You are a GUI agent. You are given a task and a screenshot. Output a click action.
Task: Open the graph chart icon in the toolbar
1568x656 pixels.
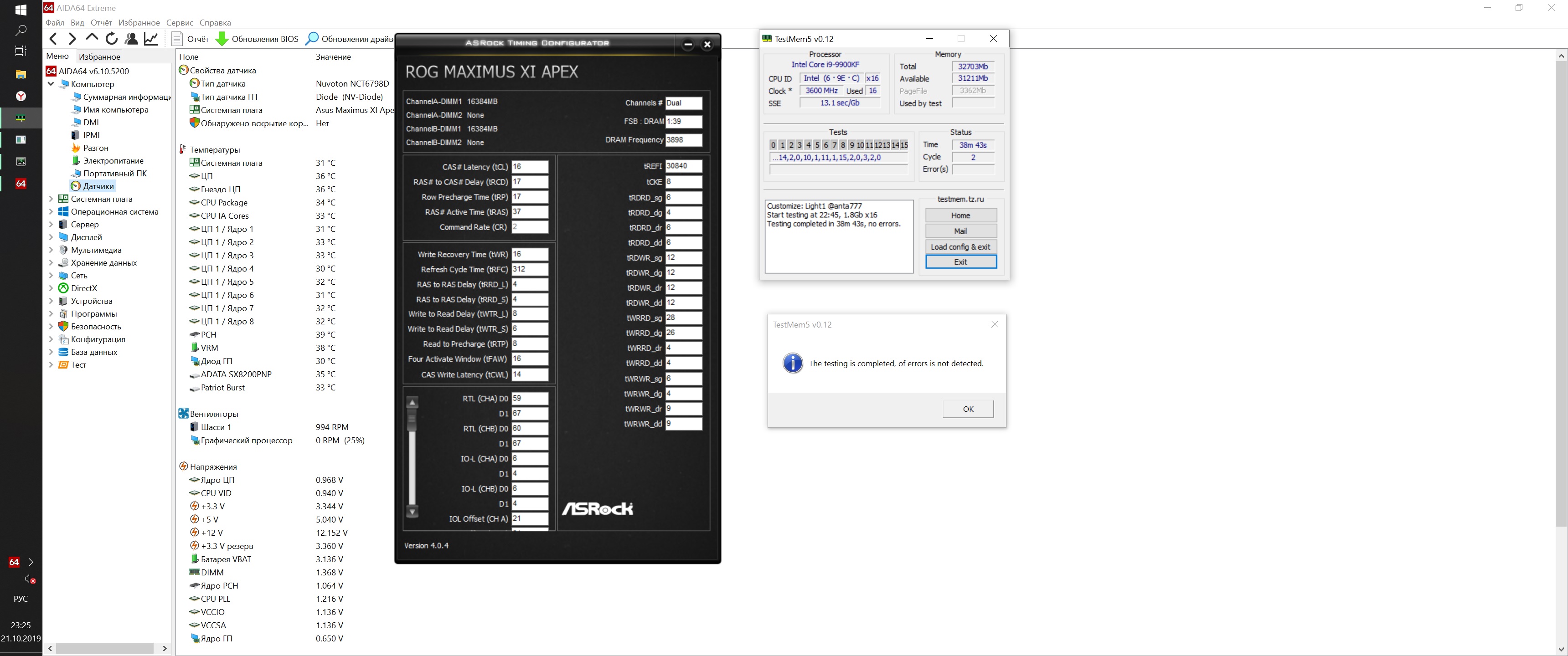pyautogui.click(x=151, y=39)
